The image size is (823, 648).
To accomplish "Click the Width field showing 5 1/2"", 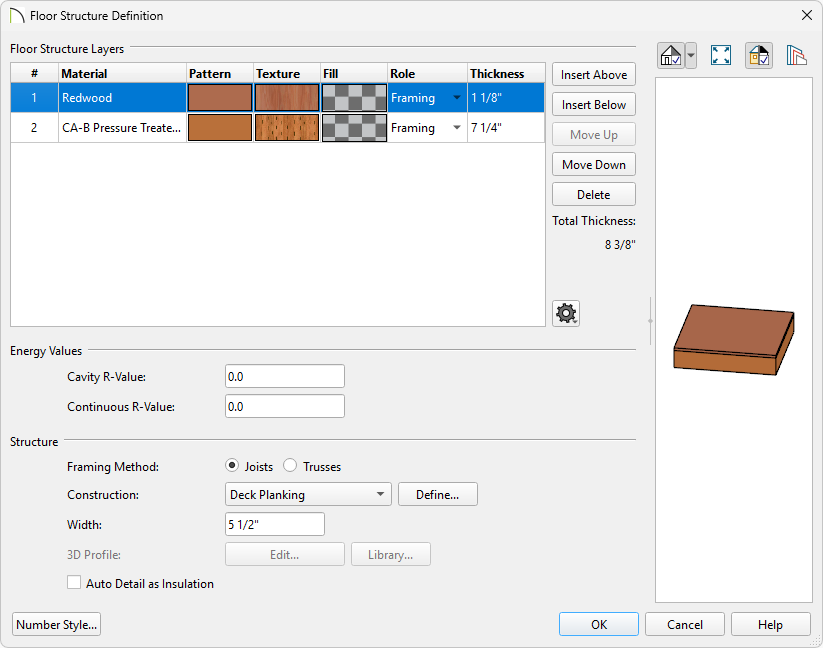I will [275, 524].
